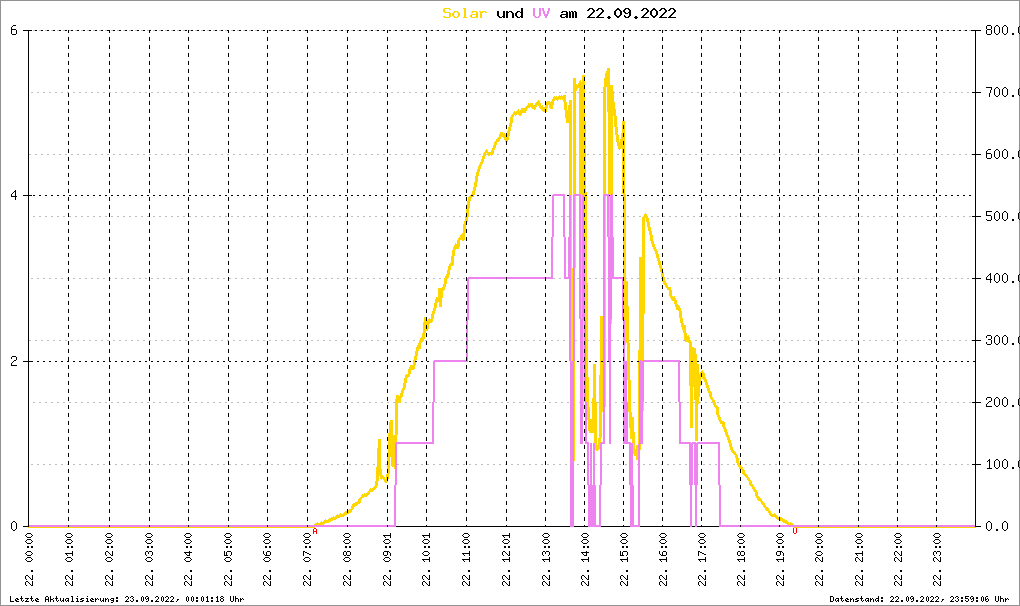Click right y-axis value '100.0'
The image size is (1020, 606).
(x=1000, y=464)
